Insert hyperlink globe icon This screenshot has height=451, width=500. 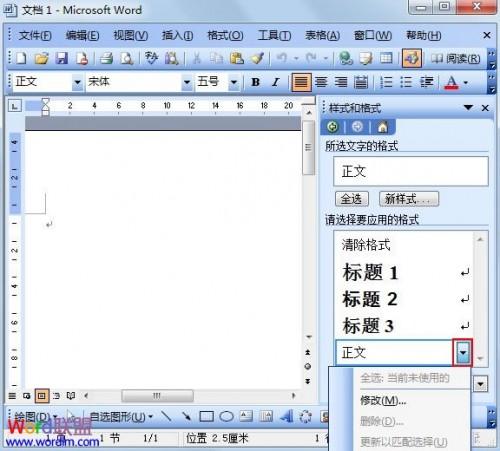346,59
